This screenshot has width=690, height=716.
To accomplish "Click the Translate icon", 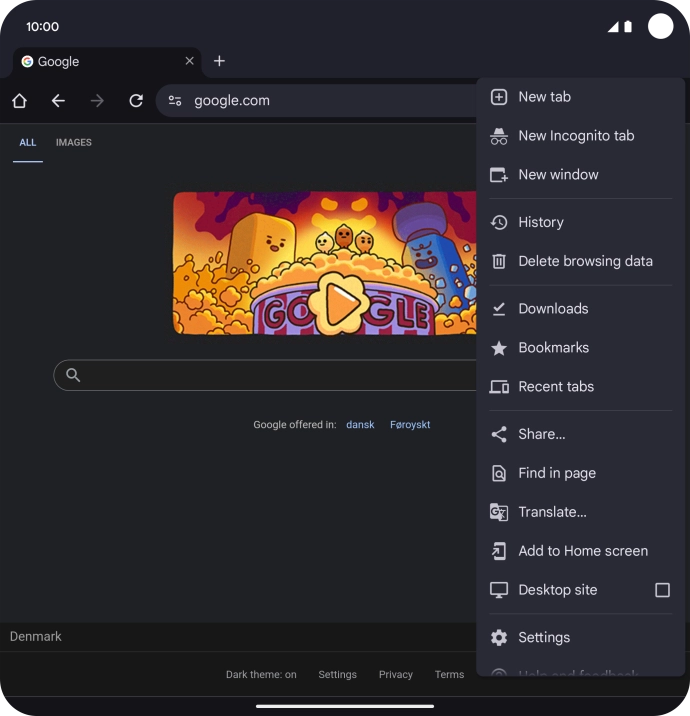I will tap(499, 512).
